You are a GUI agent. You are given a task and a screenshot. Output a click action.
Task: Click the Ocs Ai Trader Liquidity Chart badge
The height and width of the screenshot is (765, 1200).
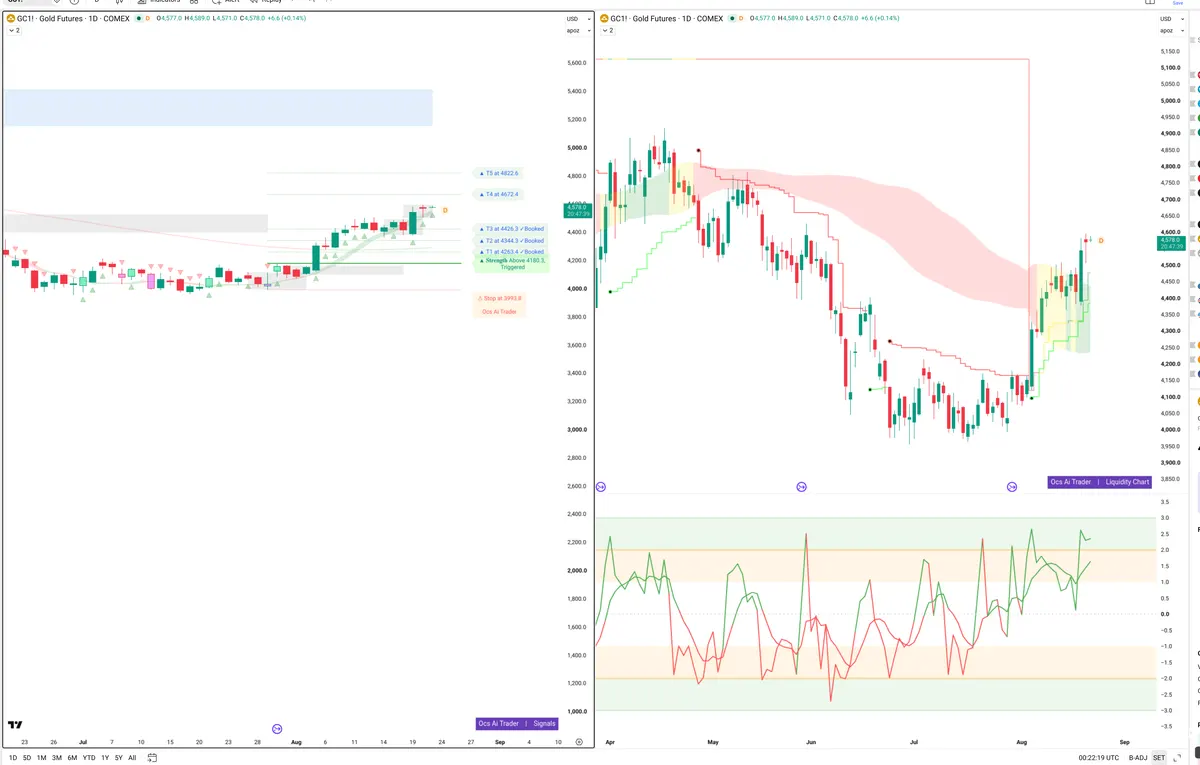tap(1100, 482)
